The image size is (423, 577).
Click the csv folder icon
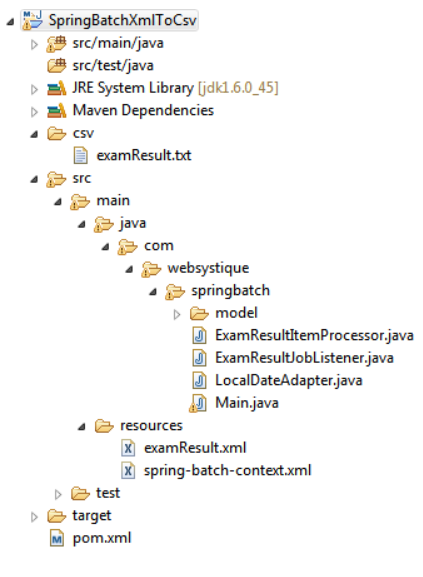56,134
